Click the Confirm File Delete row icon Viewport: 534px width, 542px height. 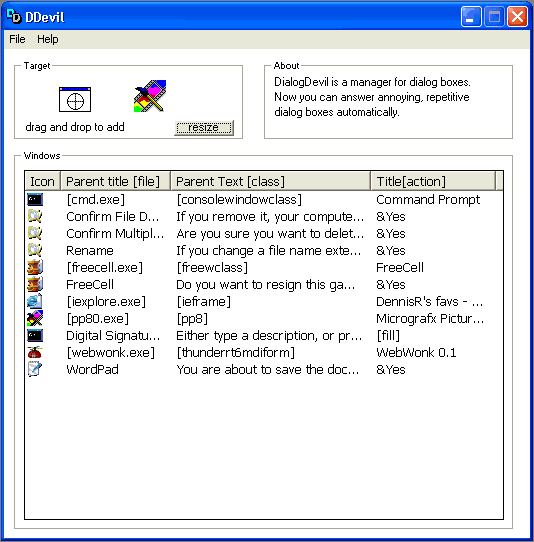pos(35,216)
